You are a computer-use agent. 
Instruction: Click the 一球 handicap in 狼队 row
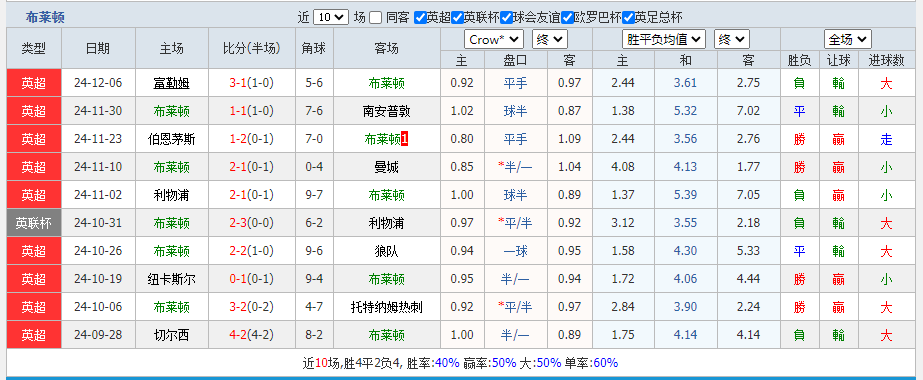point(516,251)
